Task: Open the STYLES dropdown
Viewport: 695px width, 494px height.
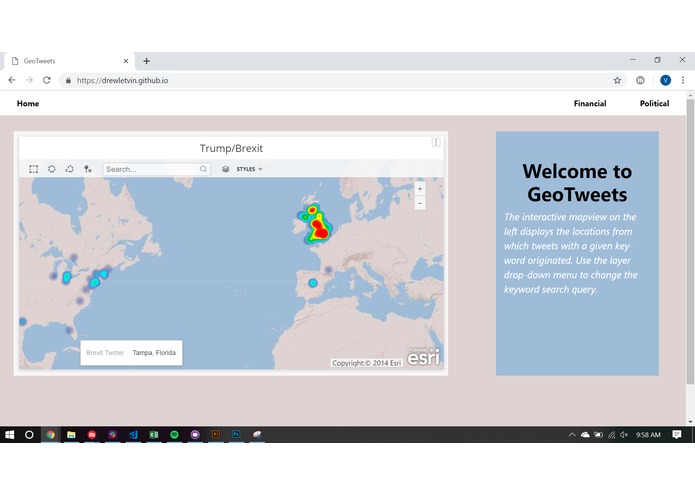Action: coord(250,169)
